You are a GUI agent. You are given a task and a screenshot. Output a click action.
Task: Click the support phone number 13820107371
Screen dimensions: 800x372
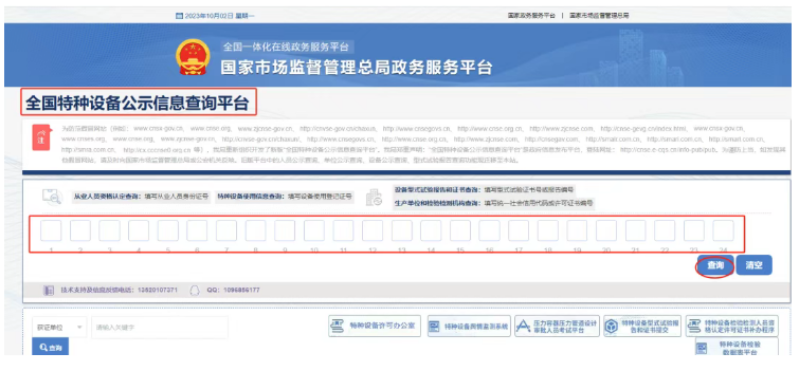[157, 290]
